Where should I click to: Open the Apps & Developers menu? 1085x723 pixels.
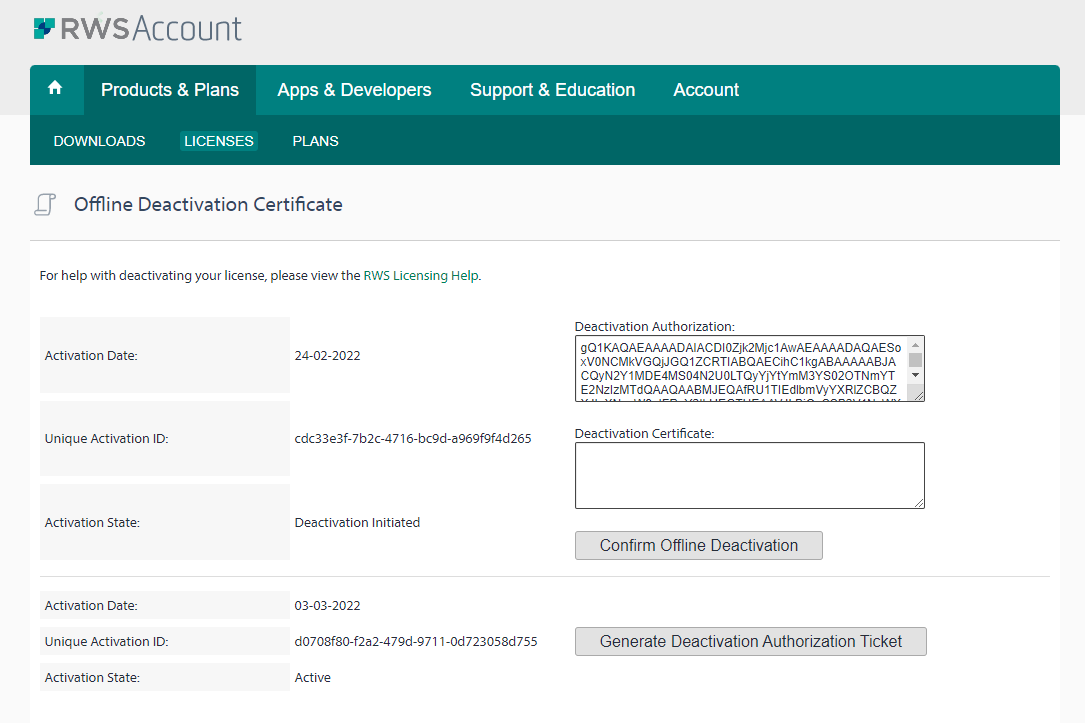pos(354,89)
